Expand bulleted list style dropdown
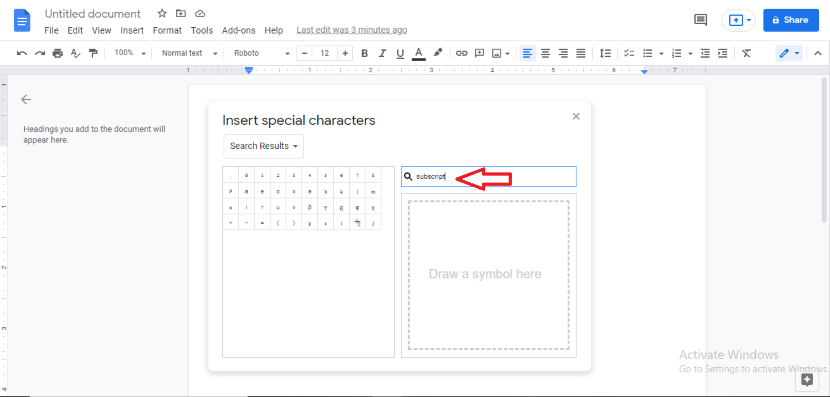The image size is (830, 397). [x=661, y=53]
